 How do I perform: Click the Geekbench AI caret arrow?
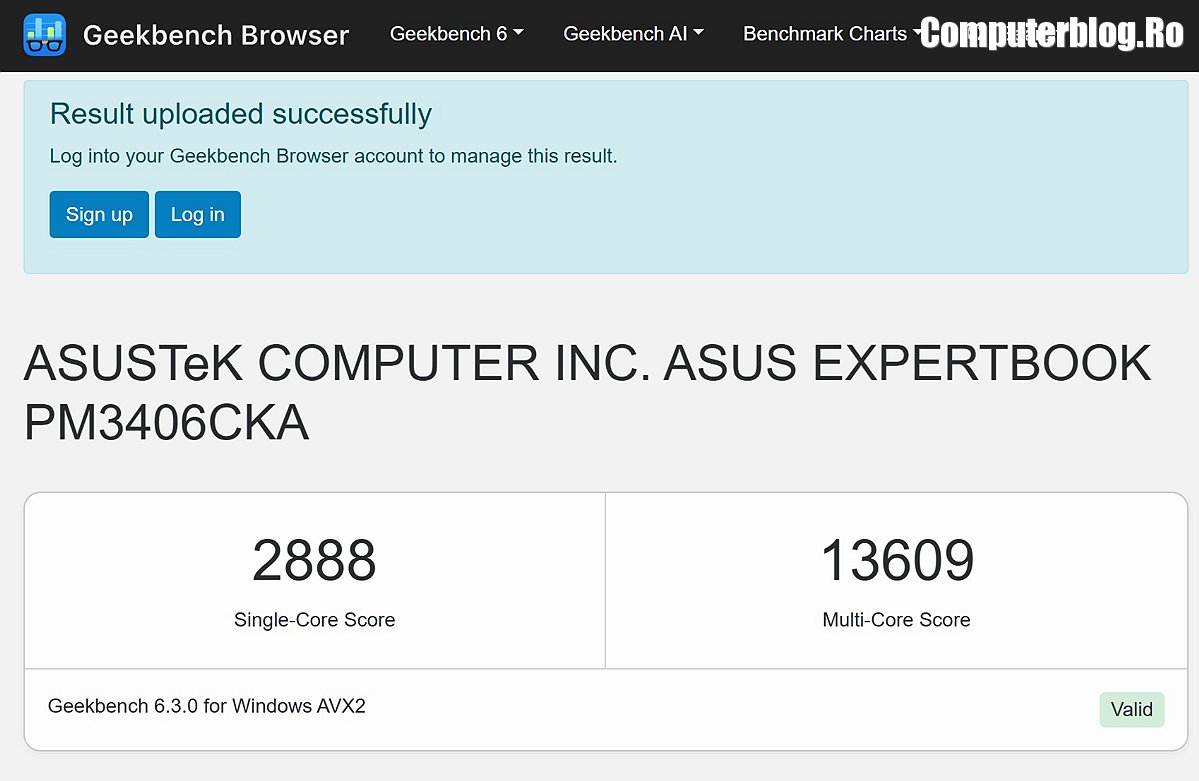[x=698, y=33]
